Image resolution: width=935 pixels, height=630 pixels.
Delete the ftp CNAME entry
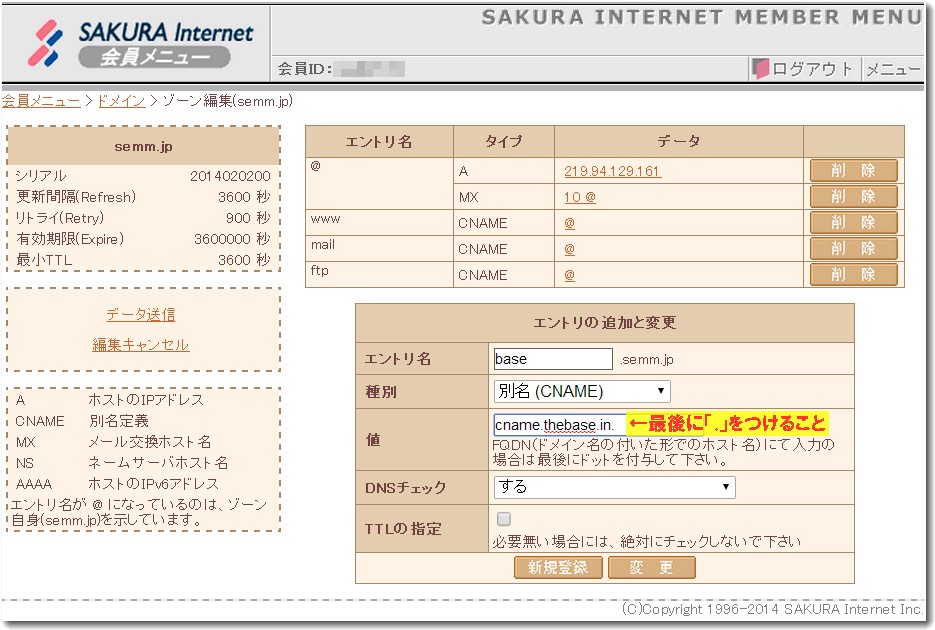pos(853,274)
